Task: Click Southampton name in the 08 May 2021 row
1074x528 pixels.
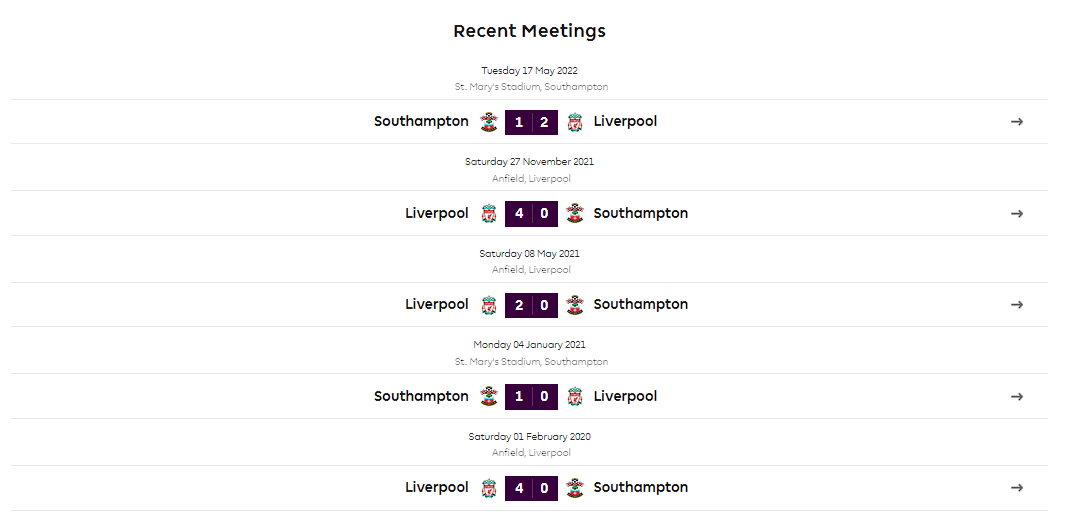Action: pyautogui.click(x=640, y=304)
